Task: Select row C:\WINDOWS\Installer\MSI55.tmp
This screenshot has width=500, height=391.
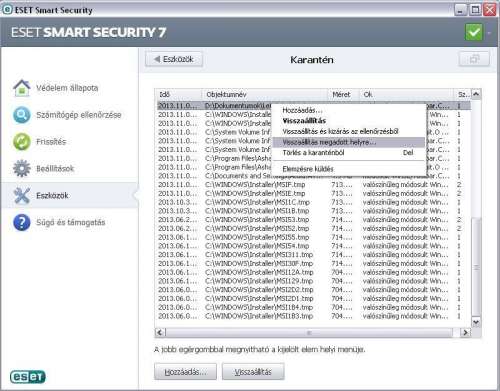Action: pos(314,237)
